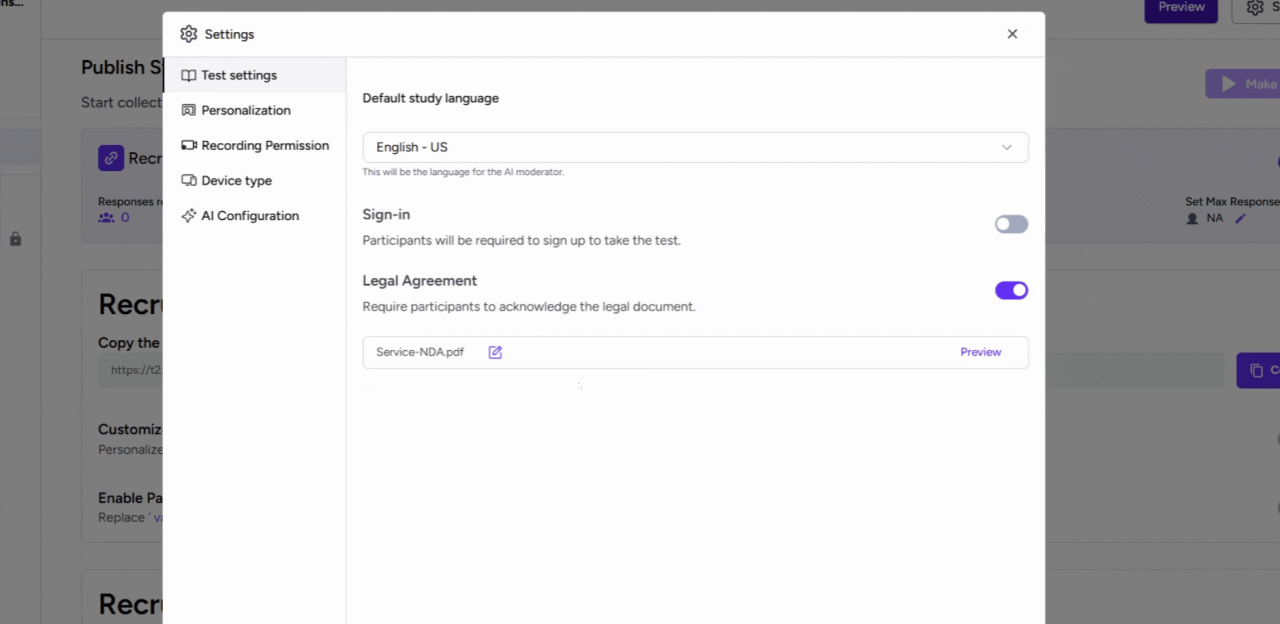1280x624 pixels.
Task: Click the pencil icon beside NA max responses
Action: pos(1240,217)
